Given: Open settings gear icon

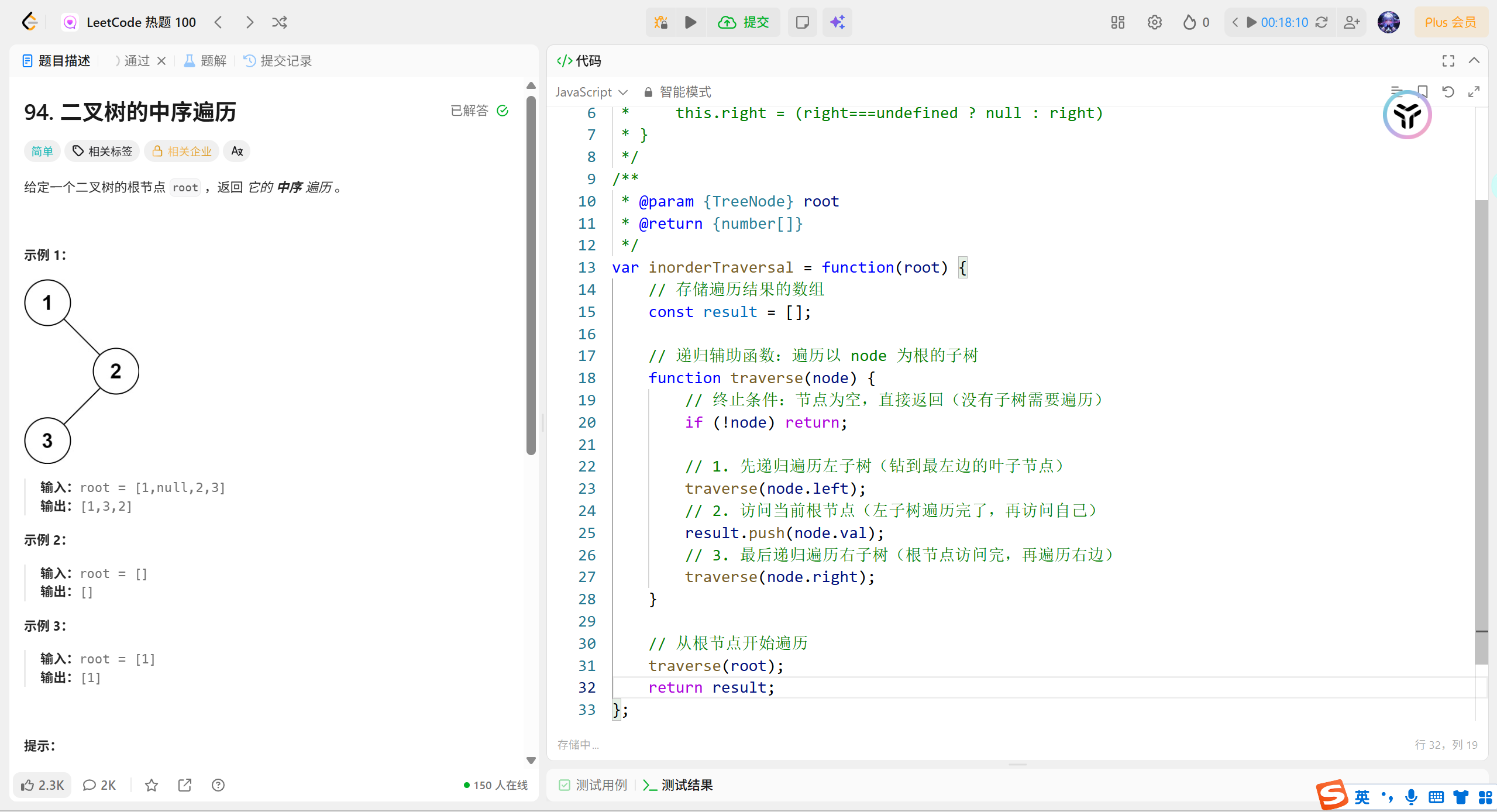Looking at the screenshot, I should 1154,22.
